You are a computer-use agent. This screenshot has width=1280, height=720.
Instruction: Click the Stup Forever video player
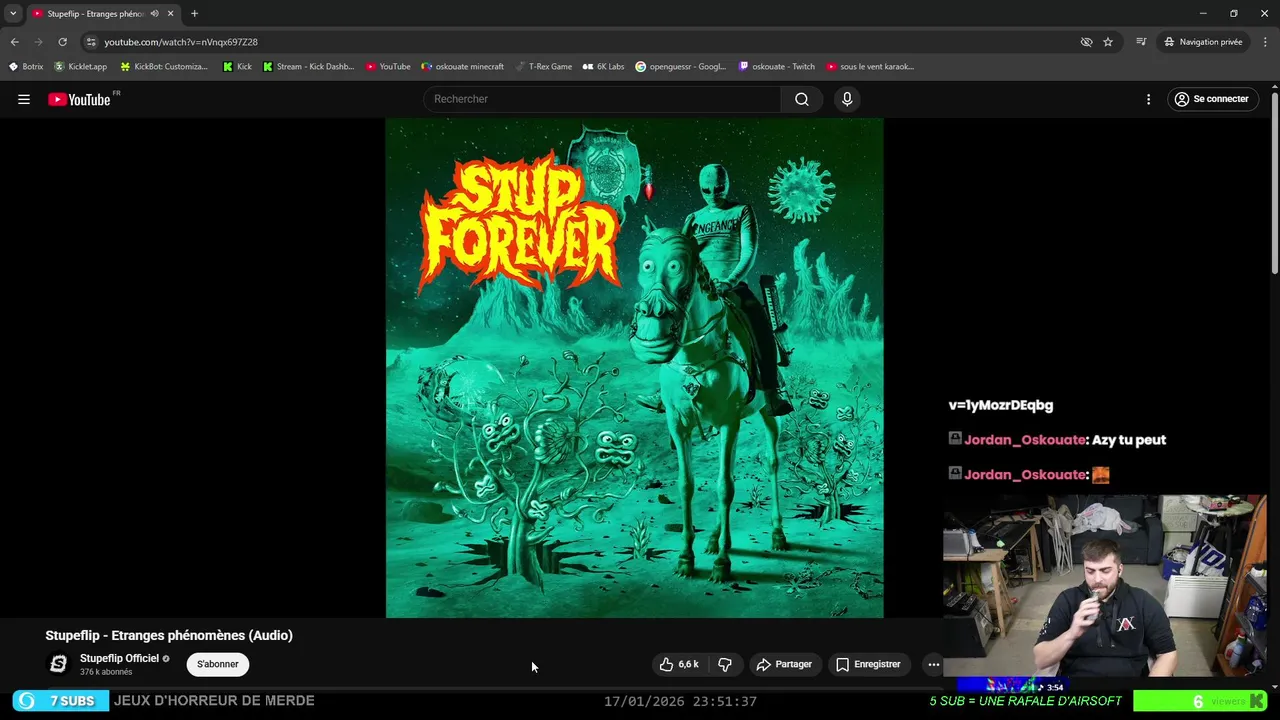634,368
